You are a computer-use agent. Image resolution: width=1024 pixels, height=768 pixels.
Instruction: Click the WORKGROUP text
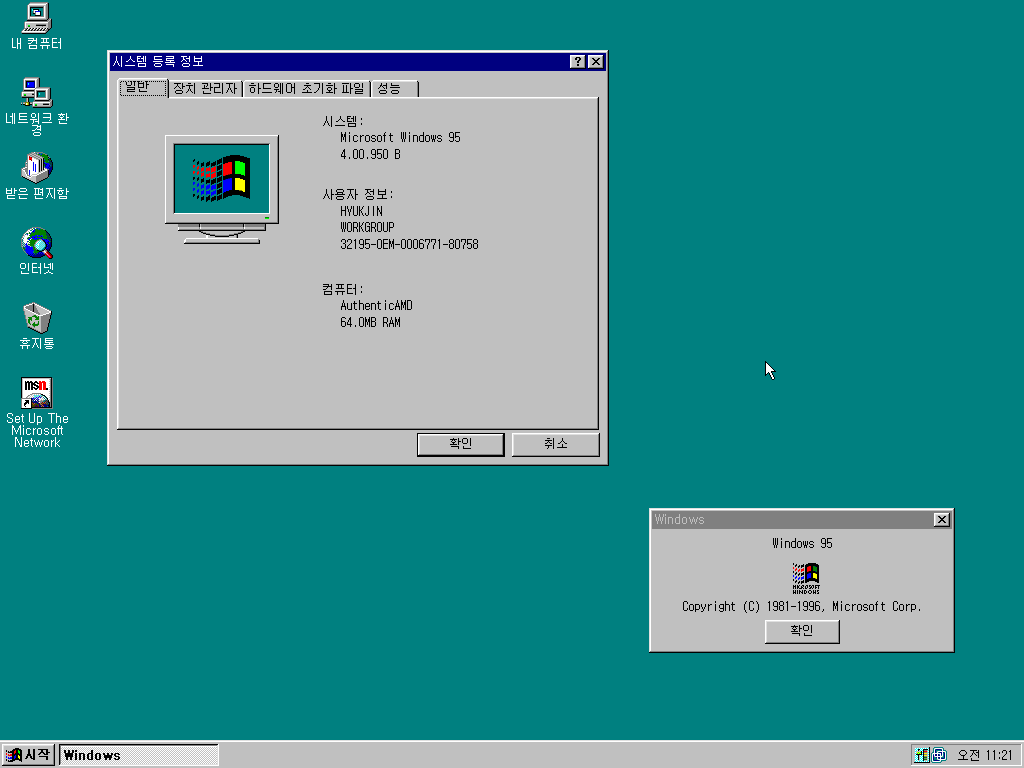point(367,227)
